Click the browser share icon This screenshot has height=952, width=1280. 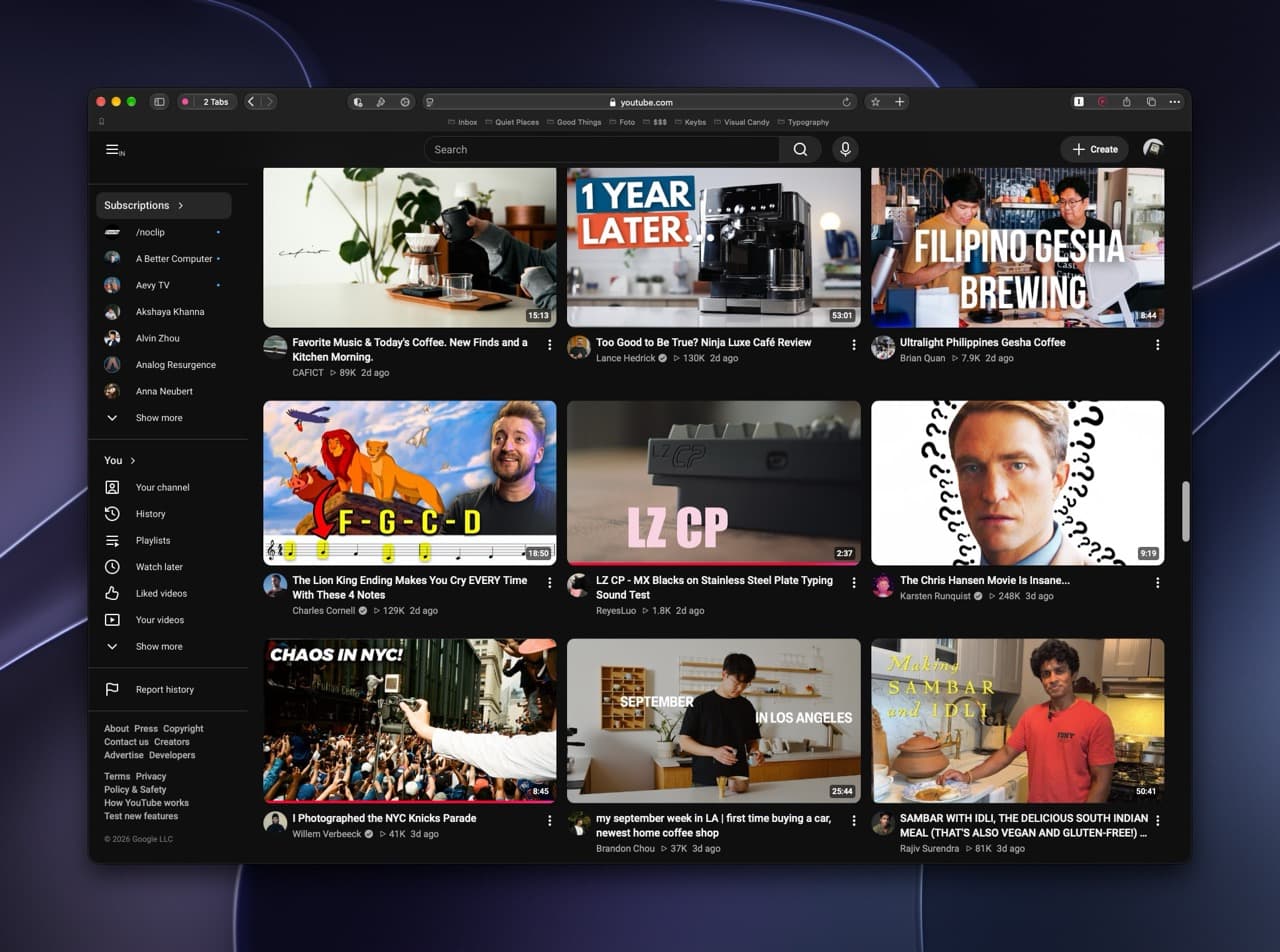coord(1127,102)
